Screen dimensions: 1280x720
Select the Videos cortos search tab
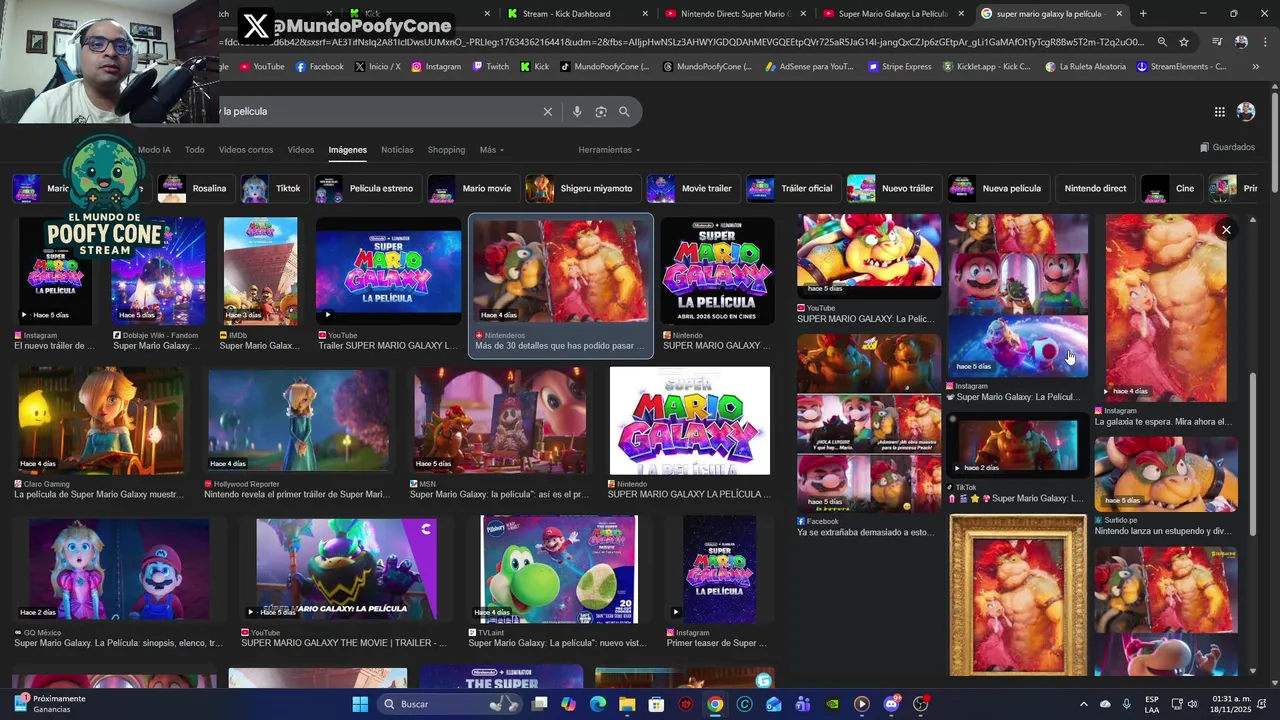click(x=246, y=150)
